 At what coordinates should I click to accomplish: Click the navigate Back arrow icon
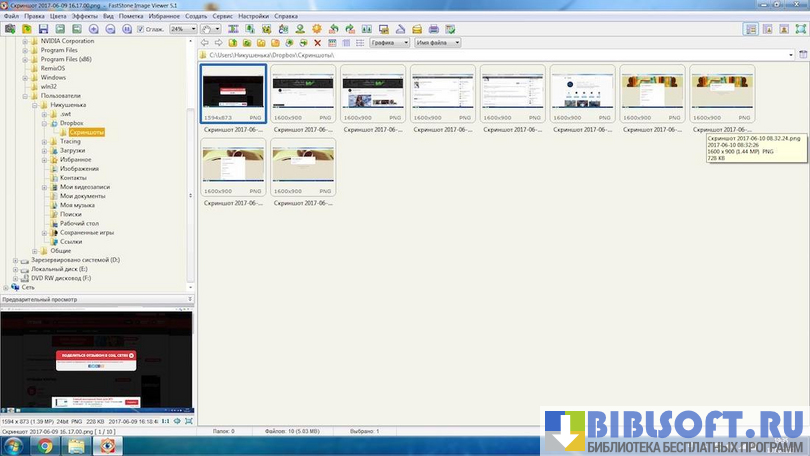[205, 43]
